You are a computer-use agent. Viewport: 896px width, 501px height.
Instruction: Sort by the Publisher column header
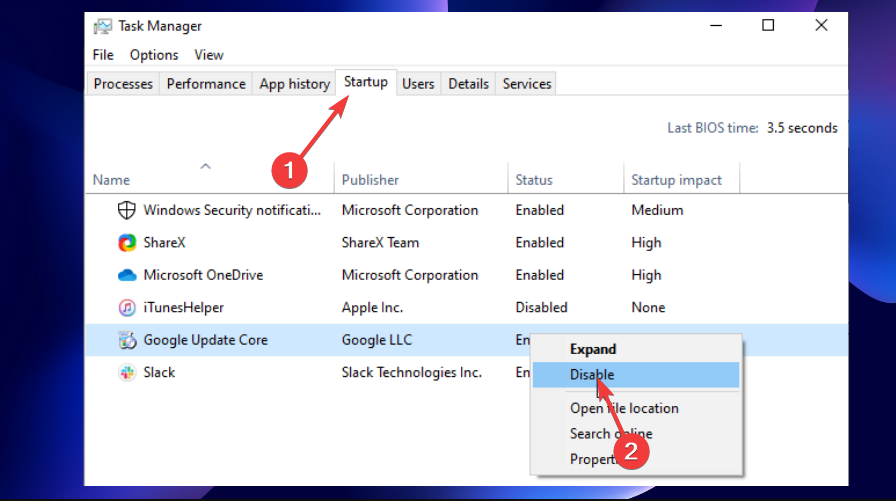coord(370,180)
